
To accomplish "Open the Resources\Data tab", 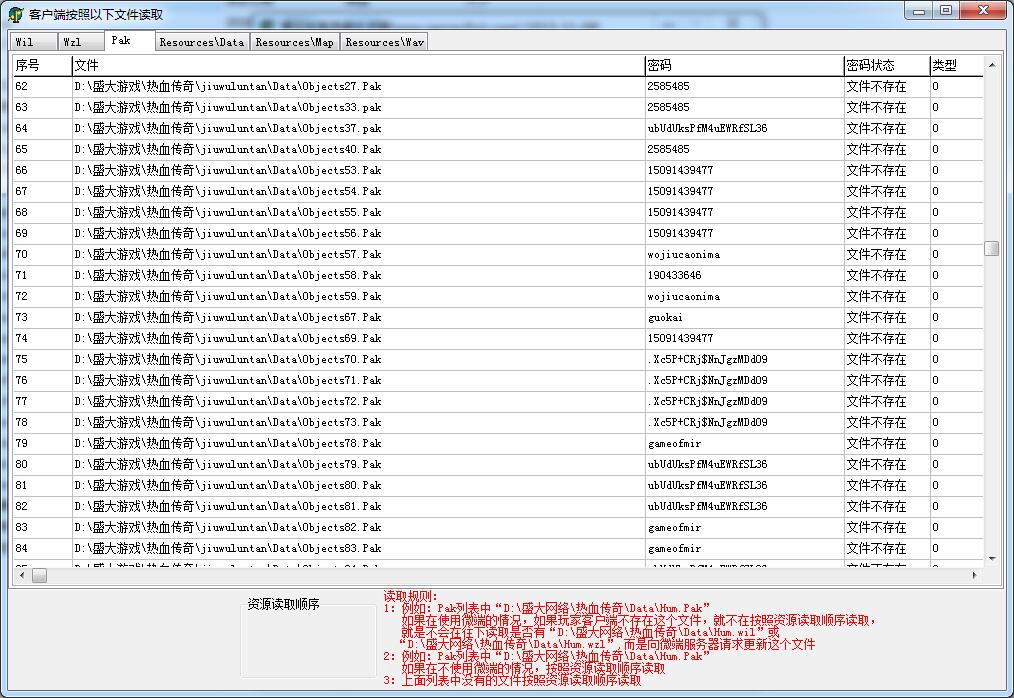I will tap(202, 42).
